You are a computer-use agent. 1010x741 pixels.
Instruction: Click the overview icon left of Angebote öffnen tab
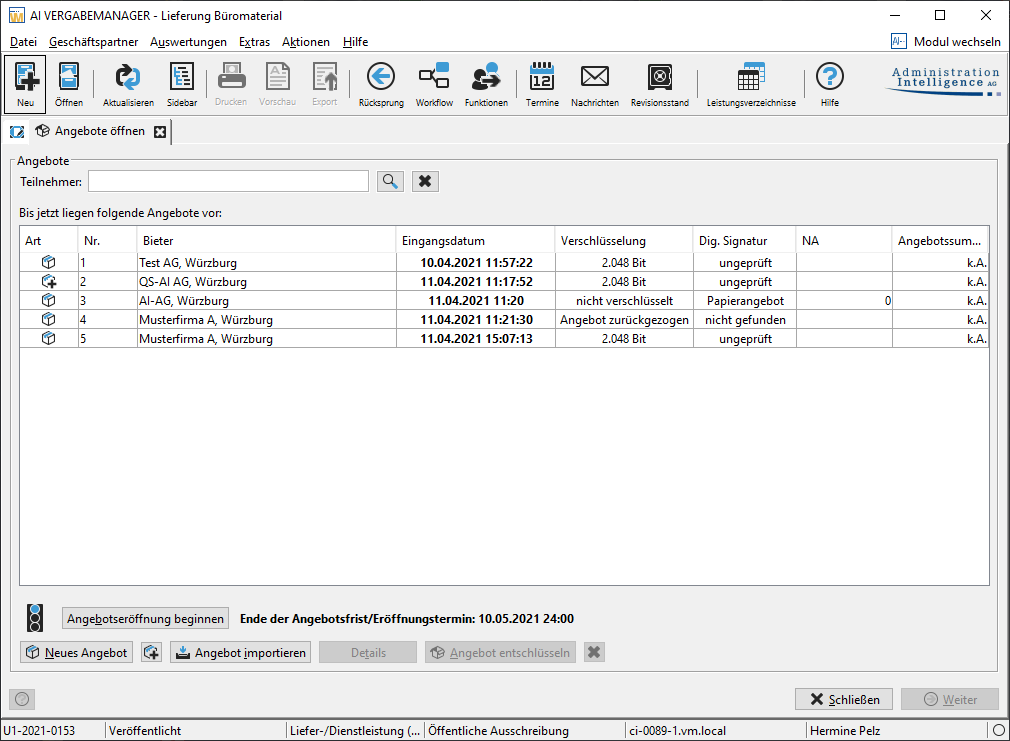[x=17, y=132]
